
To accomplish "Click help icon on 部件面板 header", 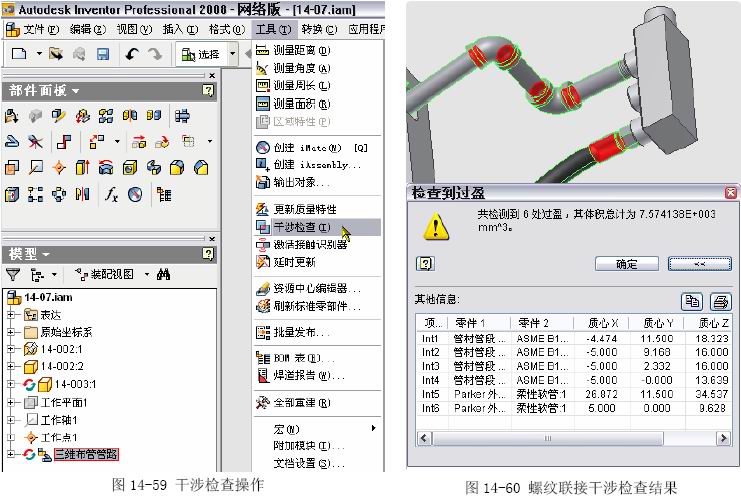I will (208, 90).
